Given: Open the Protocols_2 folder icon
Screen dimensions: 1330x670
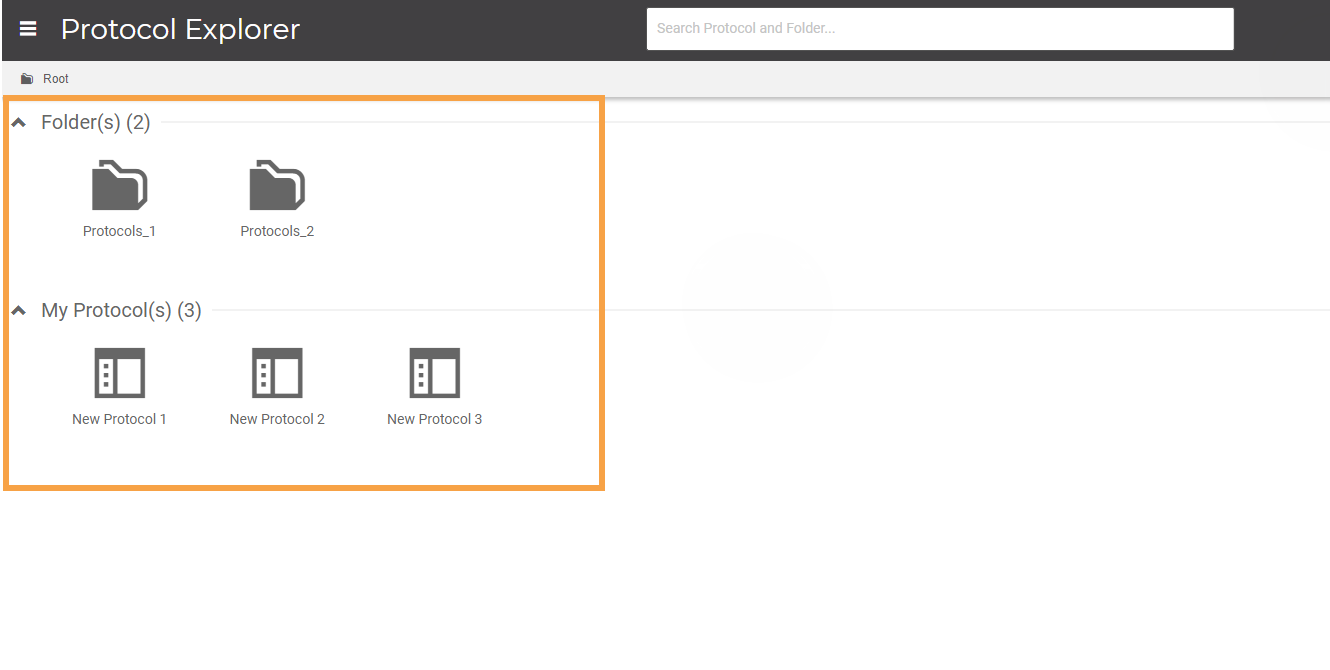Looking at the screenshot, I should pyautogui.click(x=277, y=185).
